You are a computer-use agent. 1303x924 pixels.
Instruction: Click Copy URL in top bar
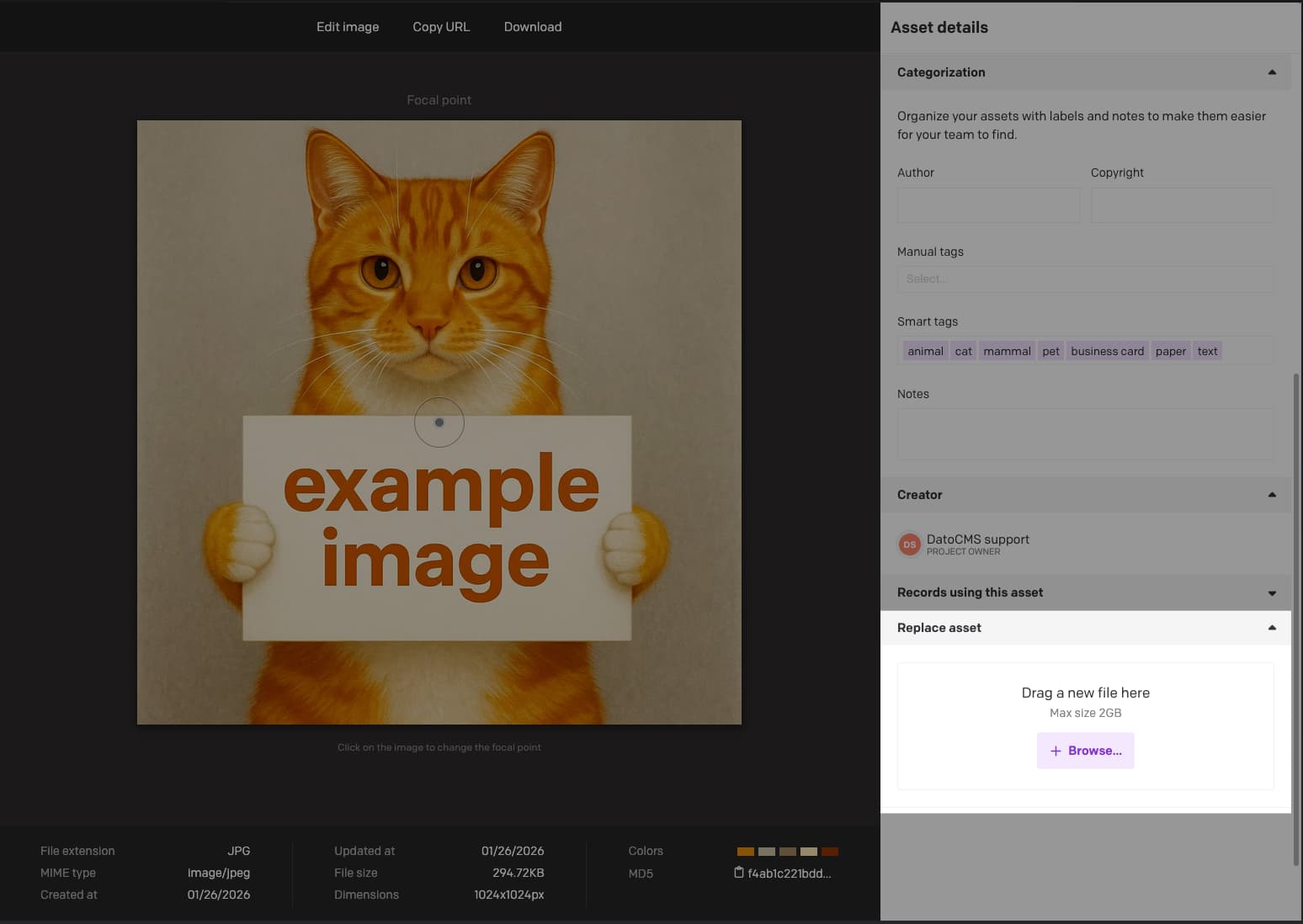pyautogui.click(x=441, y=27)
